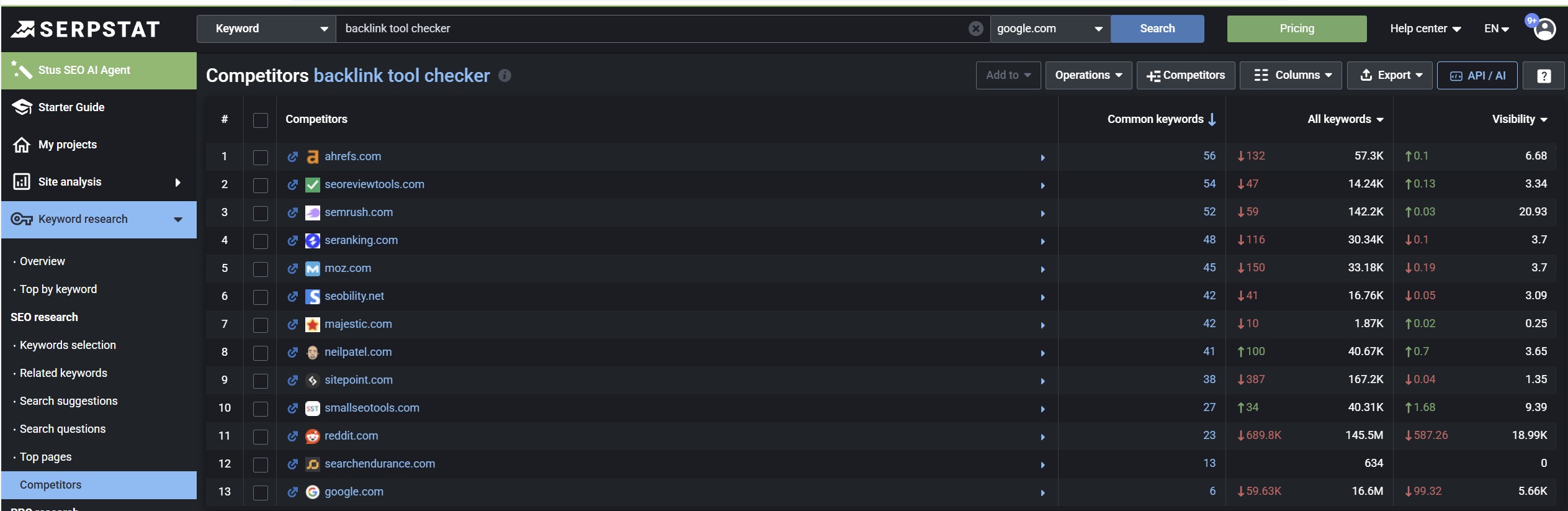Click the backlink tool checker search field

coord(652,29)
